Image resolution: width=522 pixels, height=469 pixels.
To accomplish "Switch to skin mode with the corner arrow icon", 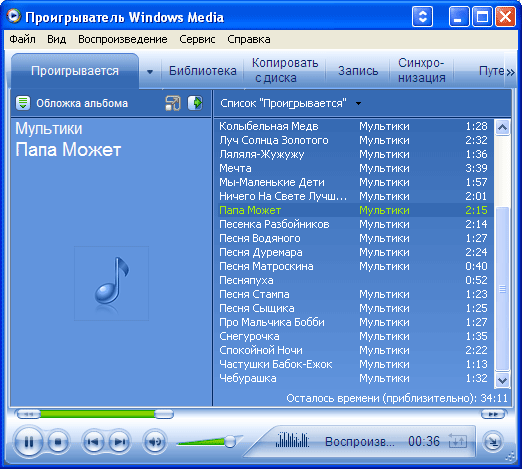I will 493,442.
